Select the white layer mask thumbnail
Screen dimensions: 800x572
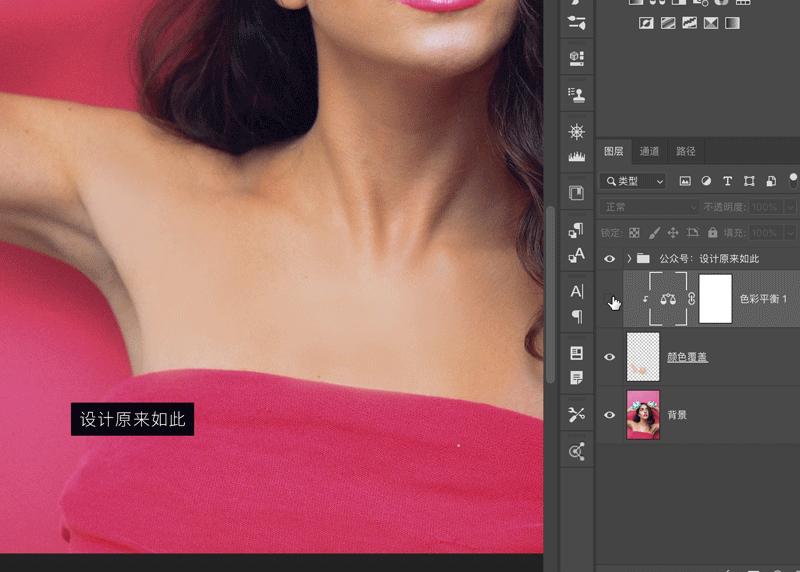pos(715,299)
